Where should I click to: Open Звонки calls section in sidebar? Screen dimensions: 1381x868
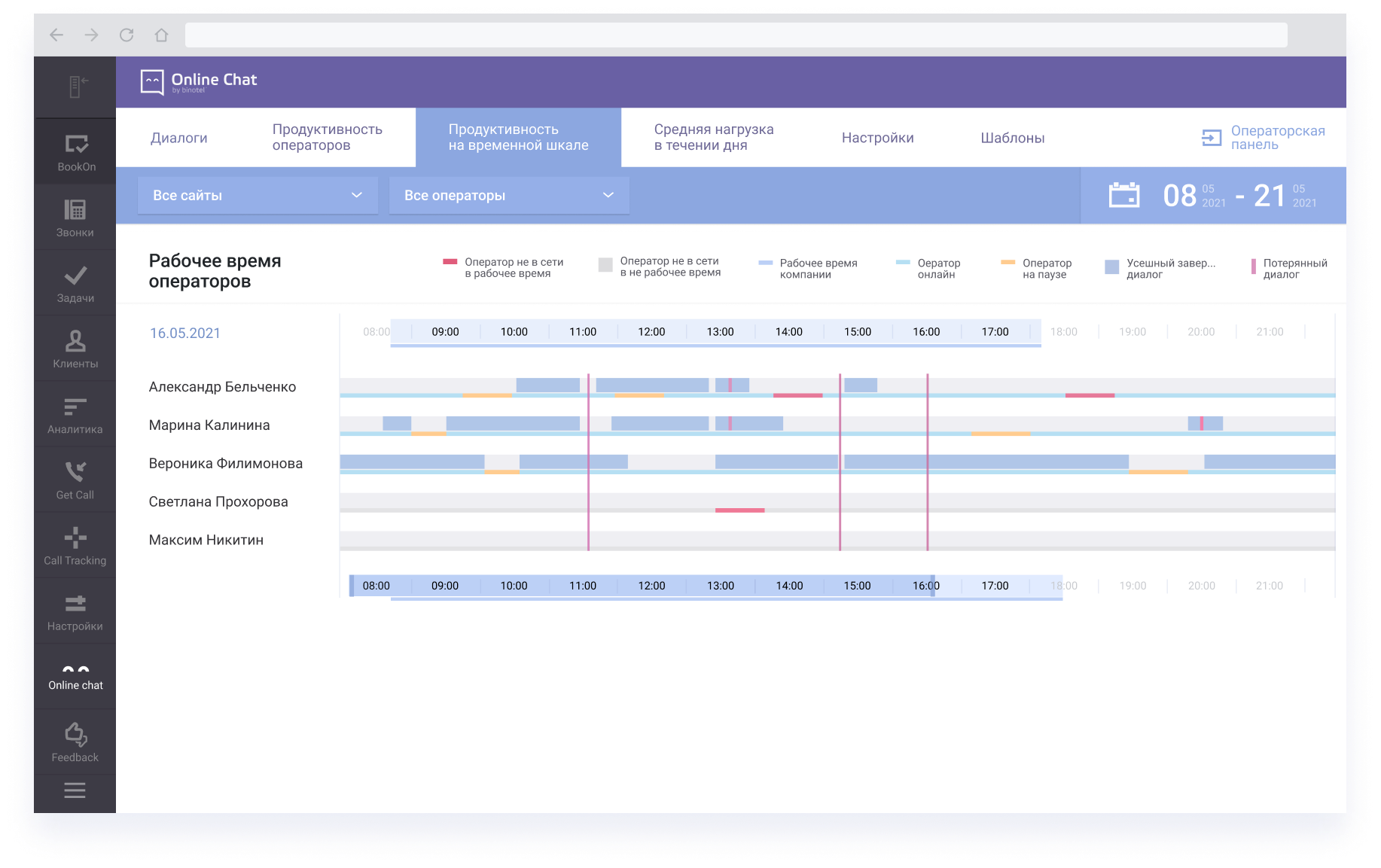[x=75, y=210]
